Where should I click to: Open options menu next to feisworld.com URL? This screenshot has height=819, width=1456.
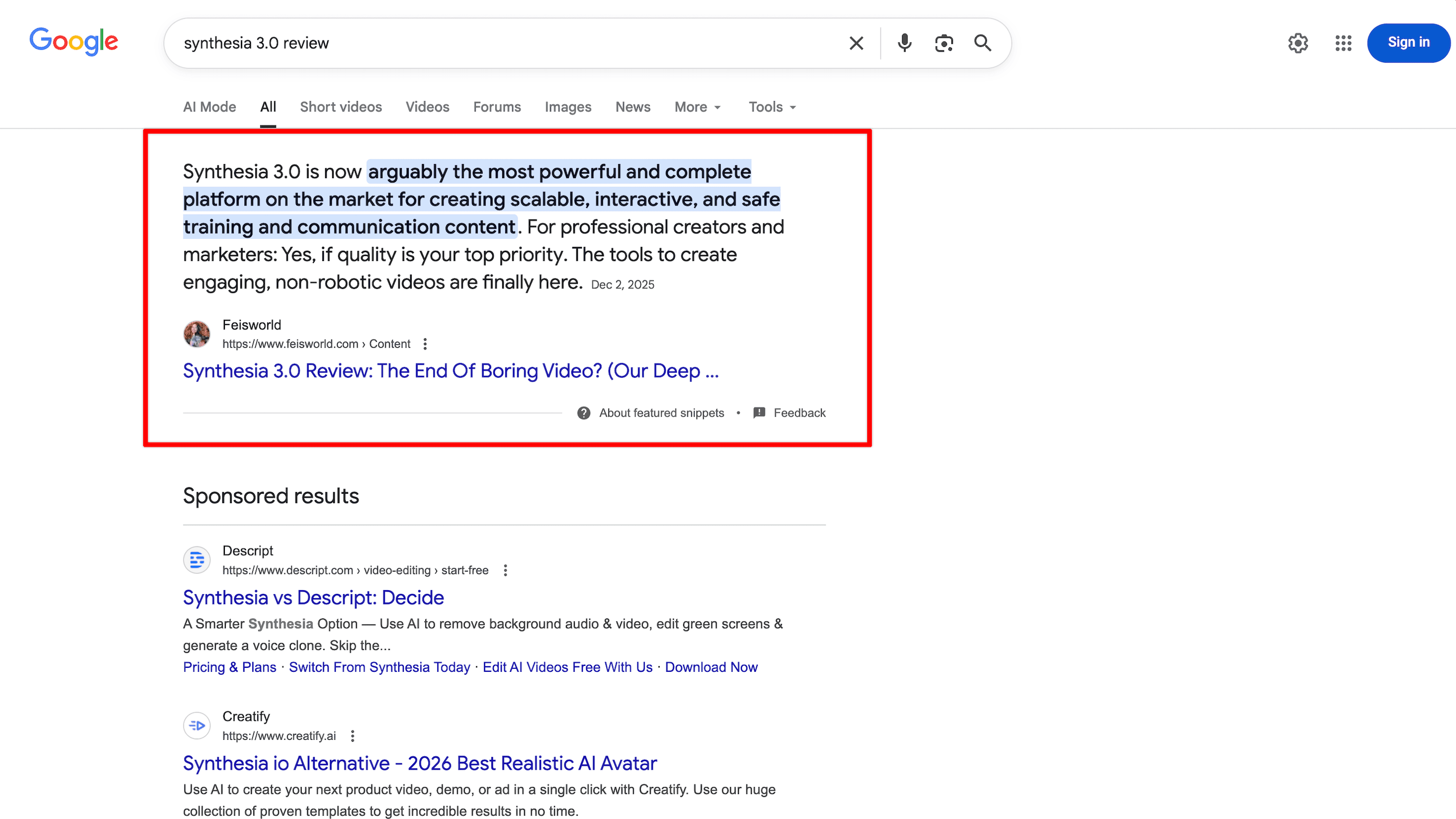[425, 344]
